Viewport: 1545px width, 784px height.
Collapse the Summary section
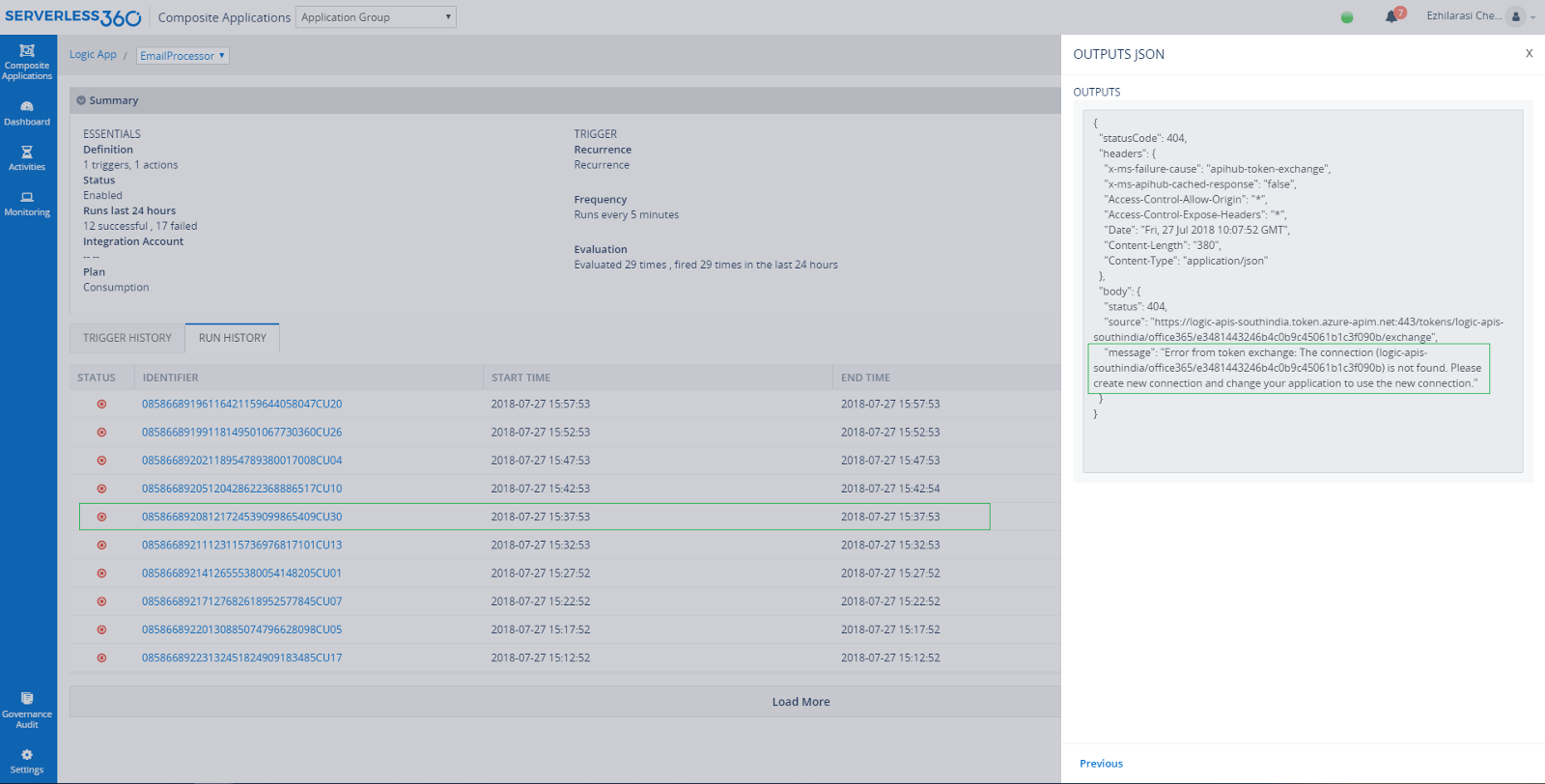[x=81, y=100]
